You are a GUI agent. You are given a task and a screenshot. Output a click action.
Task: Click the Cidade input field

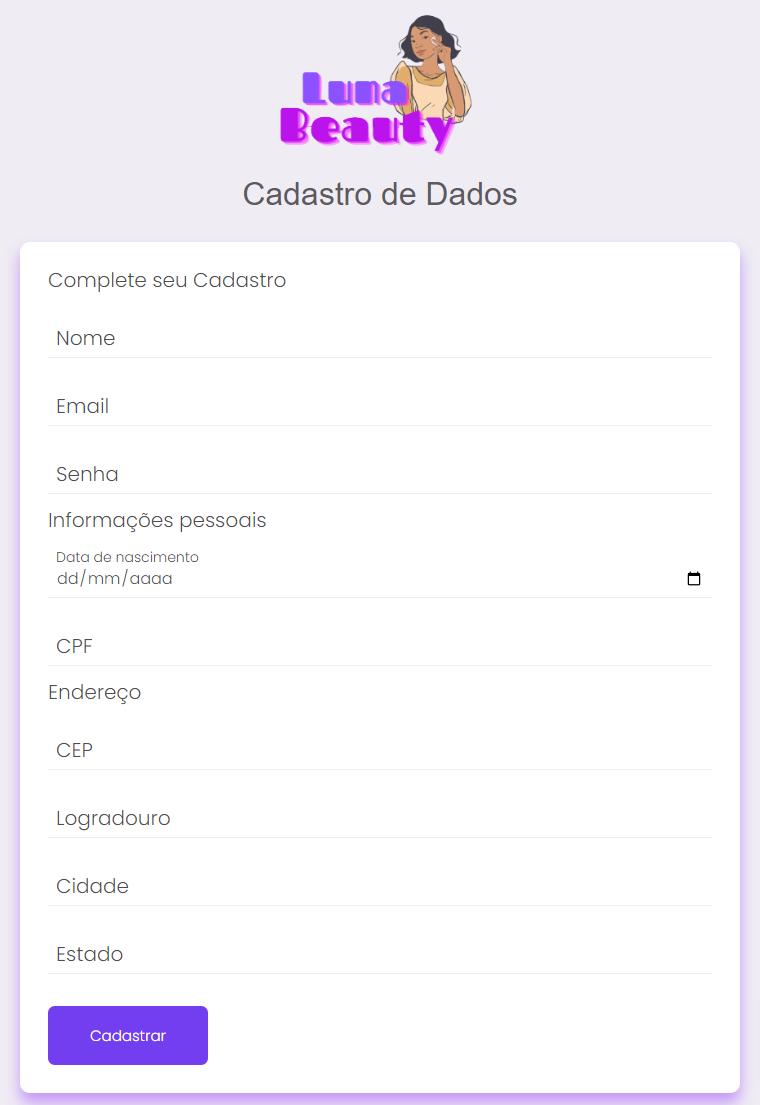click(380, 887)
